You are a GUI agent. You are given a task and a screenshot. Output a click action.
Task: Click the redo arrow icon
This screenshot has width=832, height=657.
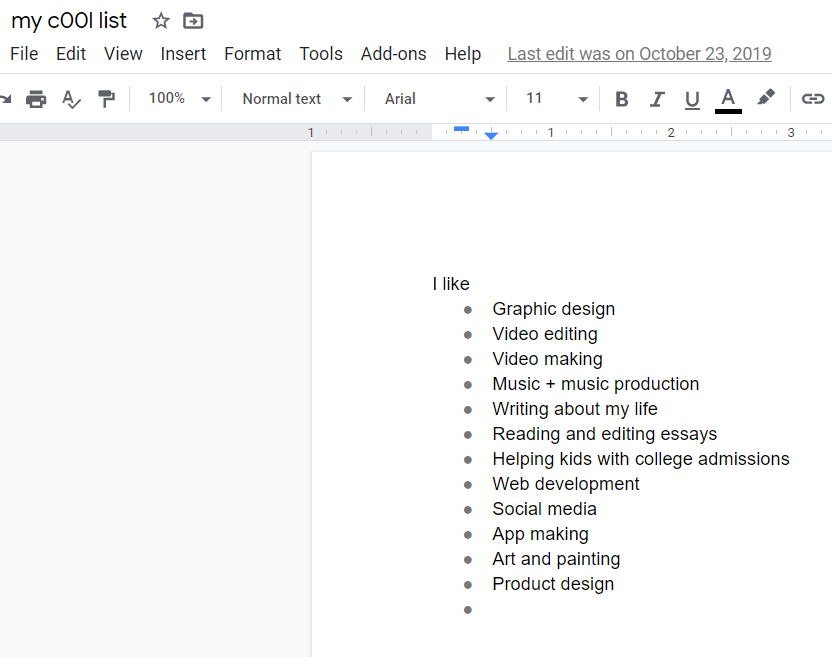point(6,99)
